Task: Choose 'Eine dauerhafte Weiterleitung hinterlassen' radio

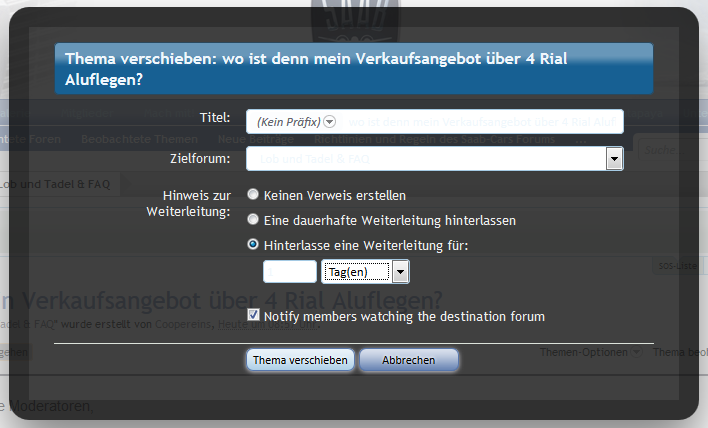Action: tap(253, 219)
